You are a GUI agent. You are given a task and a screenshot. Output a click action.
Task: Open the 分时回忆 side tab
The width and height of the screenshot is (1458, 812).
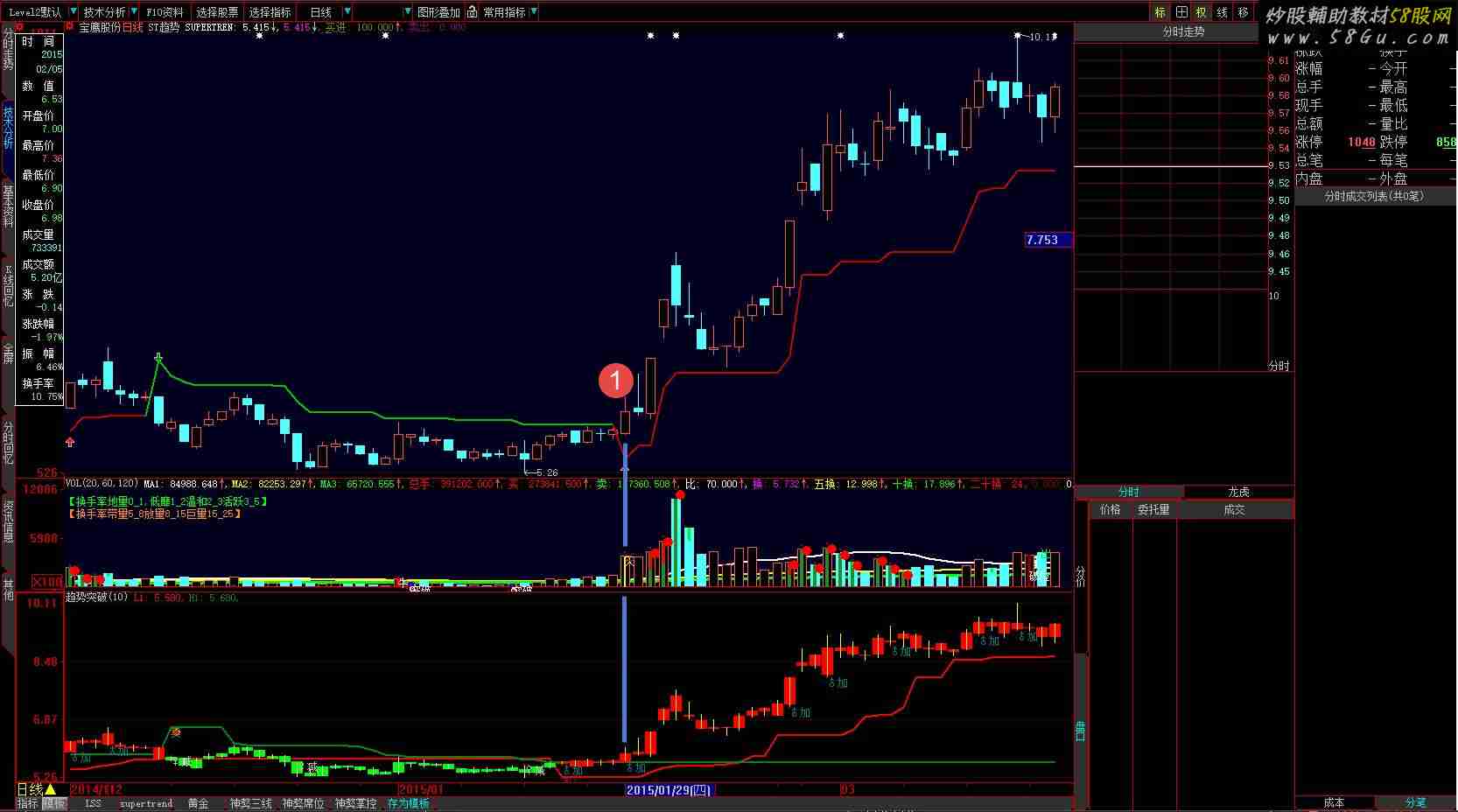coord(8,443)
